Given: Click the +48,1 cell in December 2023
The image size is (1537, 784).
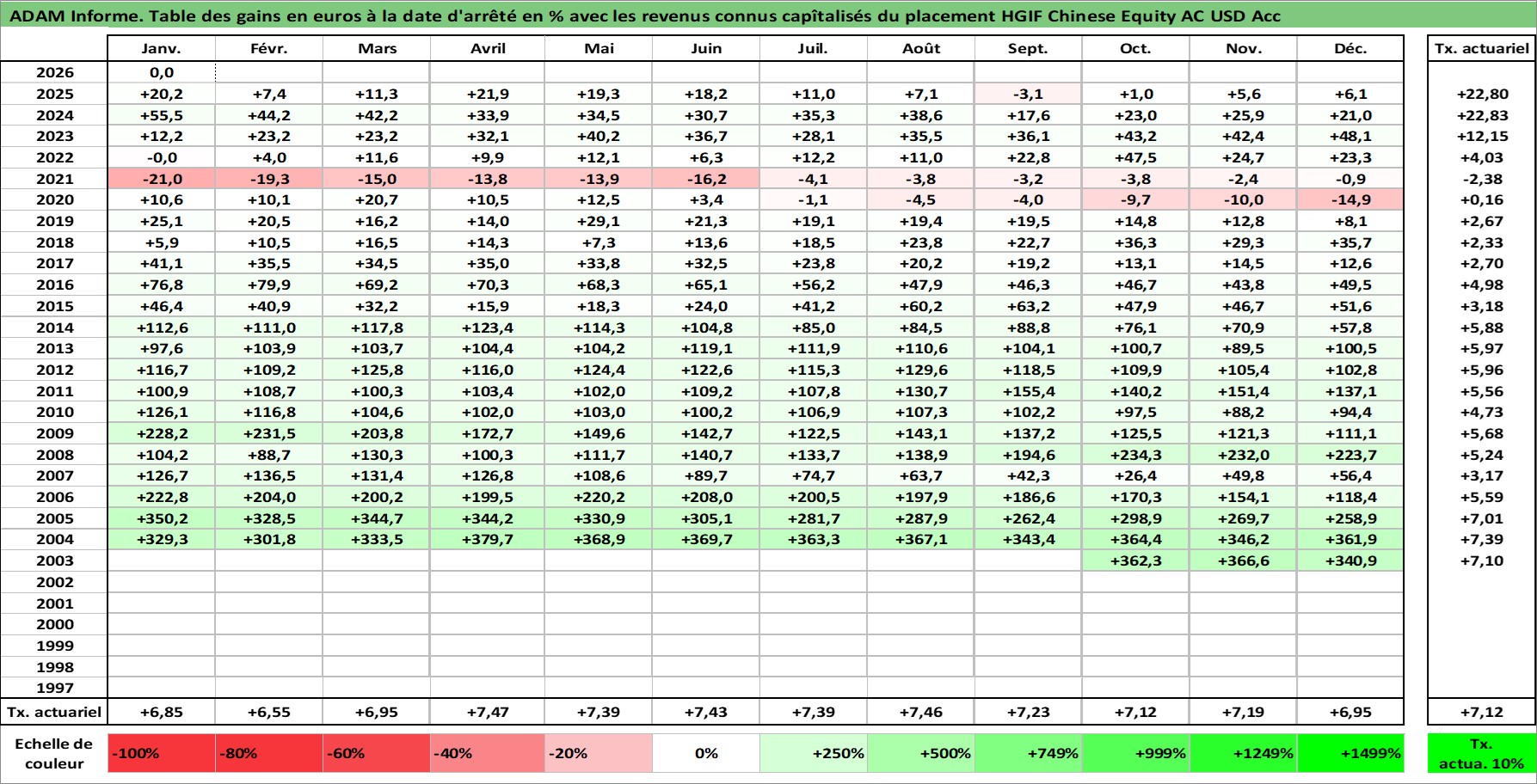Looking at the screenshot, I should 1350,136.
